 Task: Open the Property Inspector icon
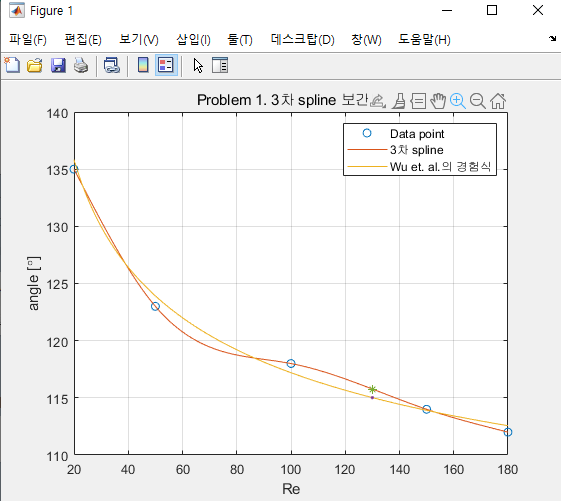click(220, 65)
